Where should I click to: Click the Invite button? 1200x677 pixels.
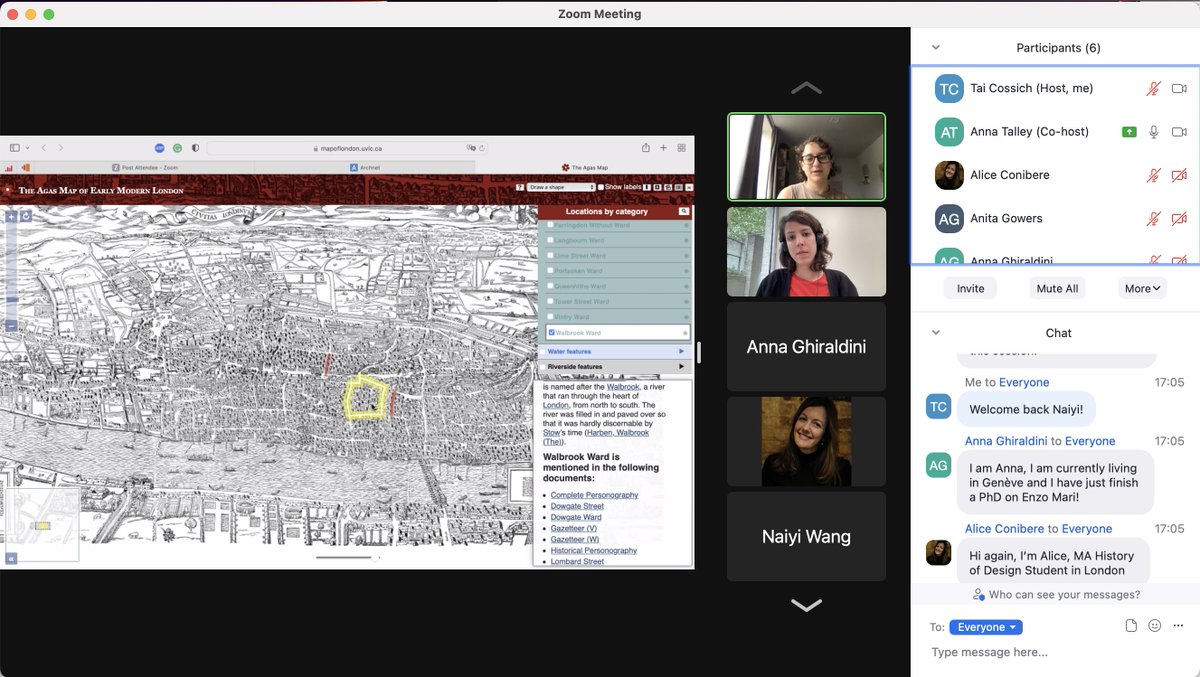[x=970, y=288]
